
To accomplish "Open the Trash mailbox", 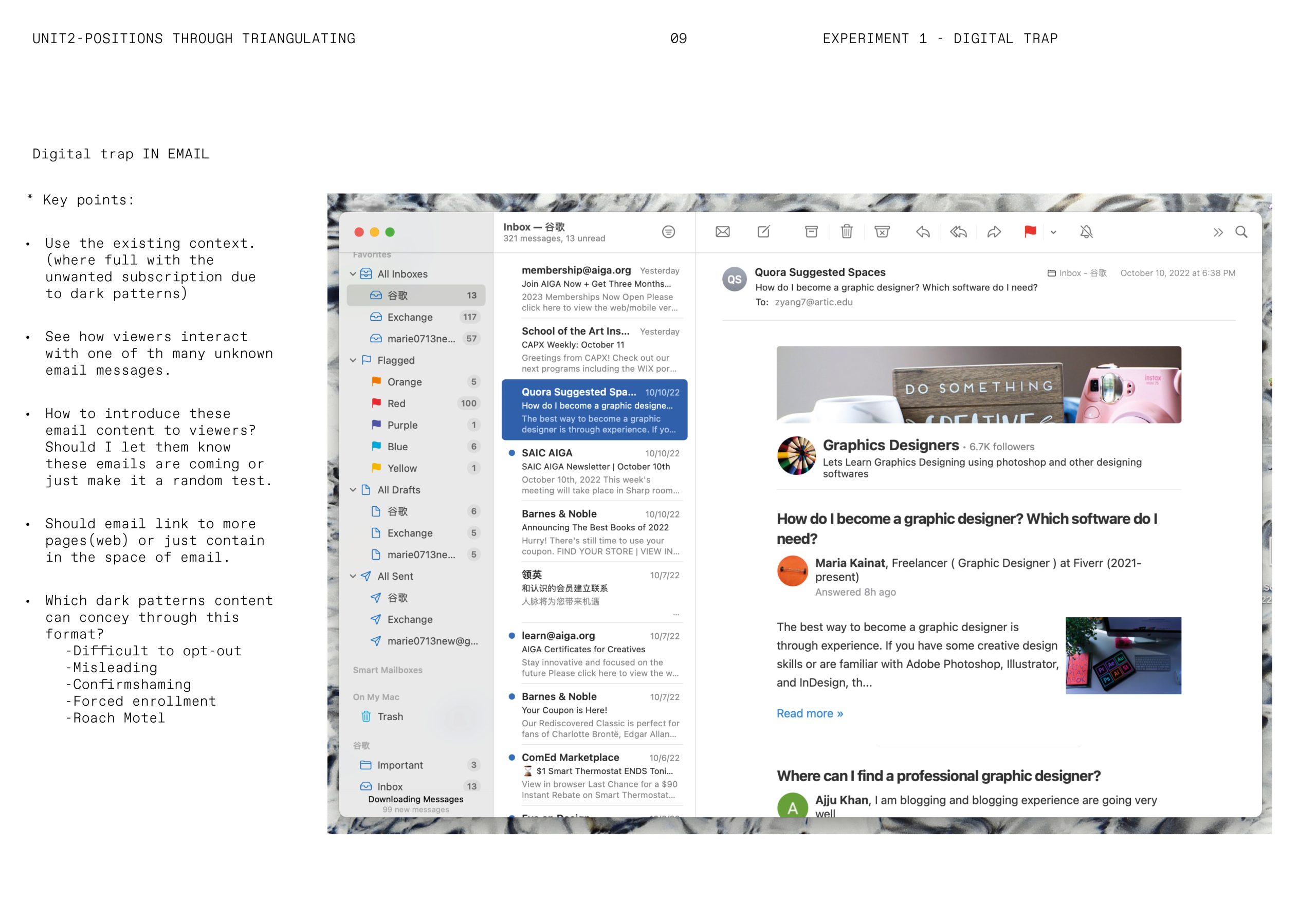I will pos(416,717).
